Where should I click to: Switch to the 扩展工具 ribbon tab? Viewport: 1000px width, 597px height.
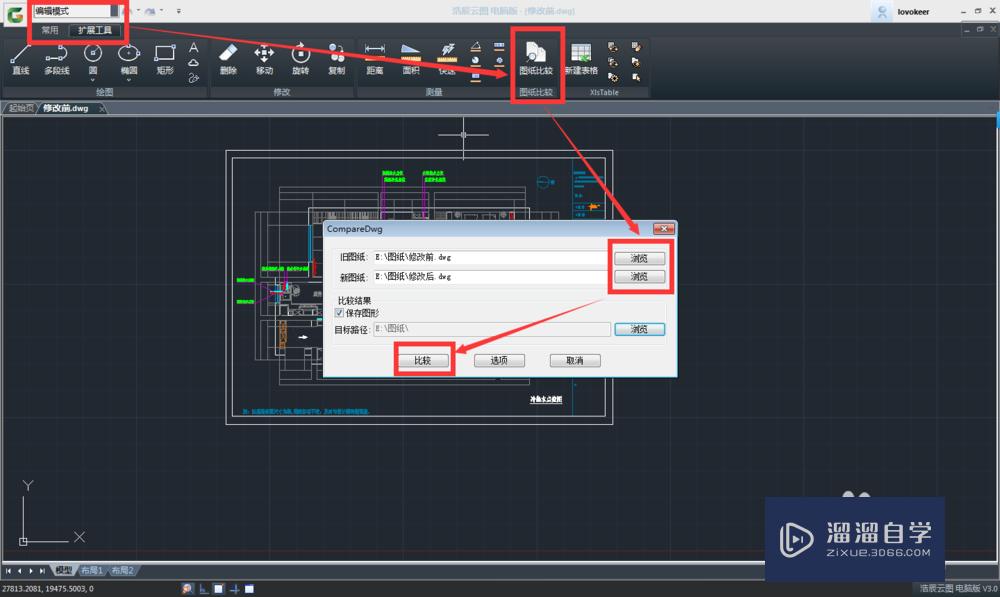pos(94,30)
